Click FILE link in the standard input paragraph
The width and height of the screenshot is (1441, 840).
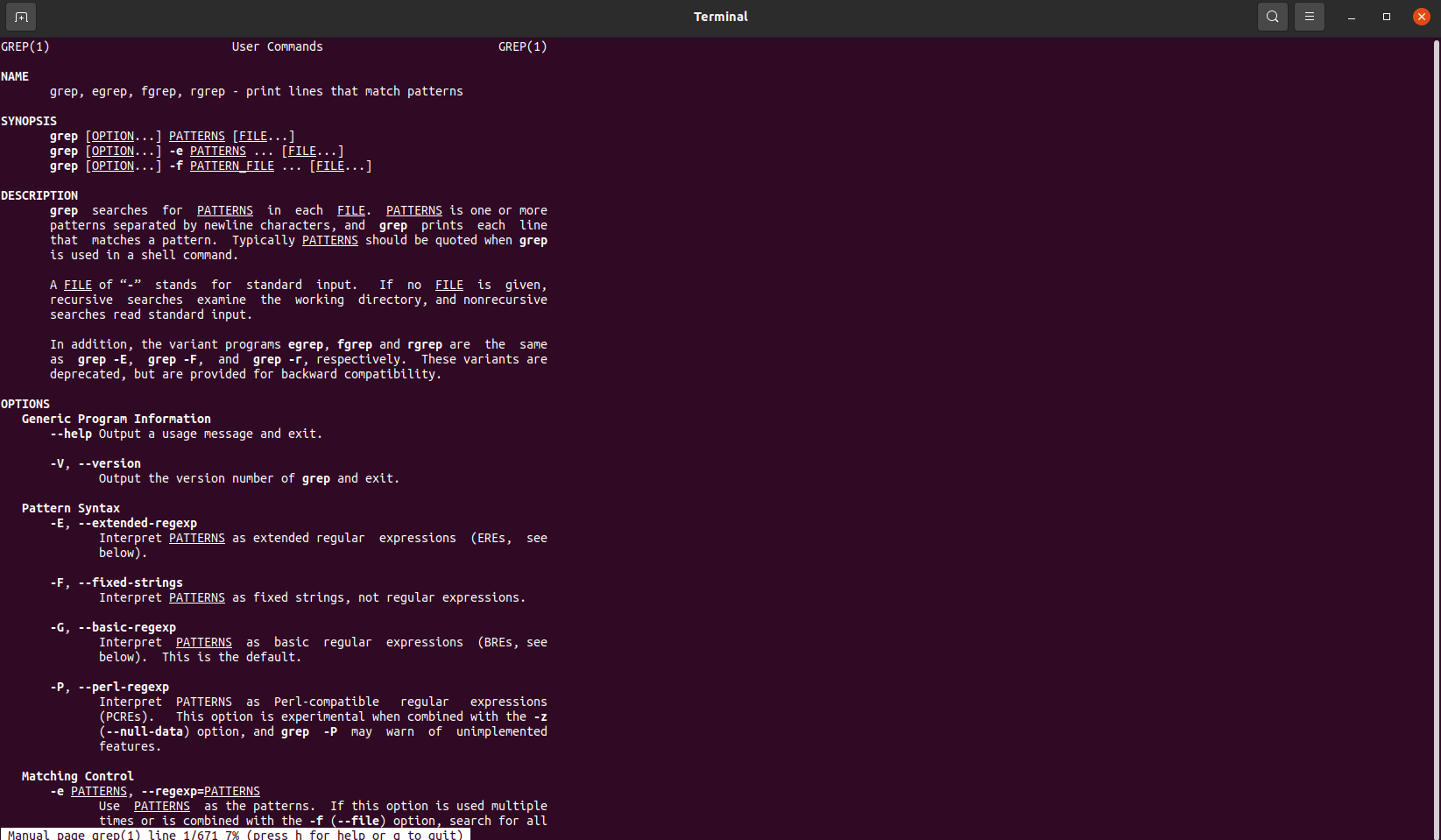(x=77, y=285)
